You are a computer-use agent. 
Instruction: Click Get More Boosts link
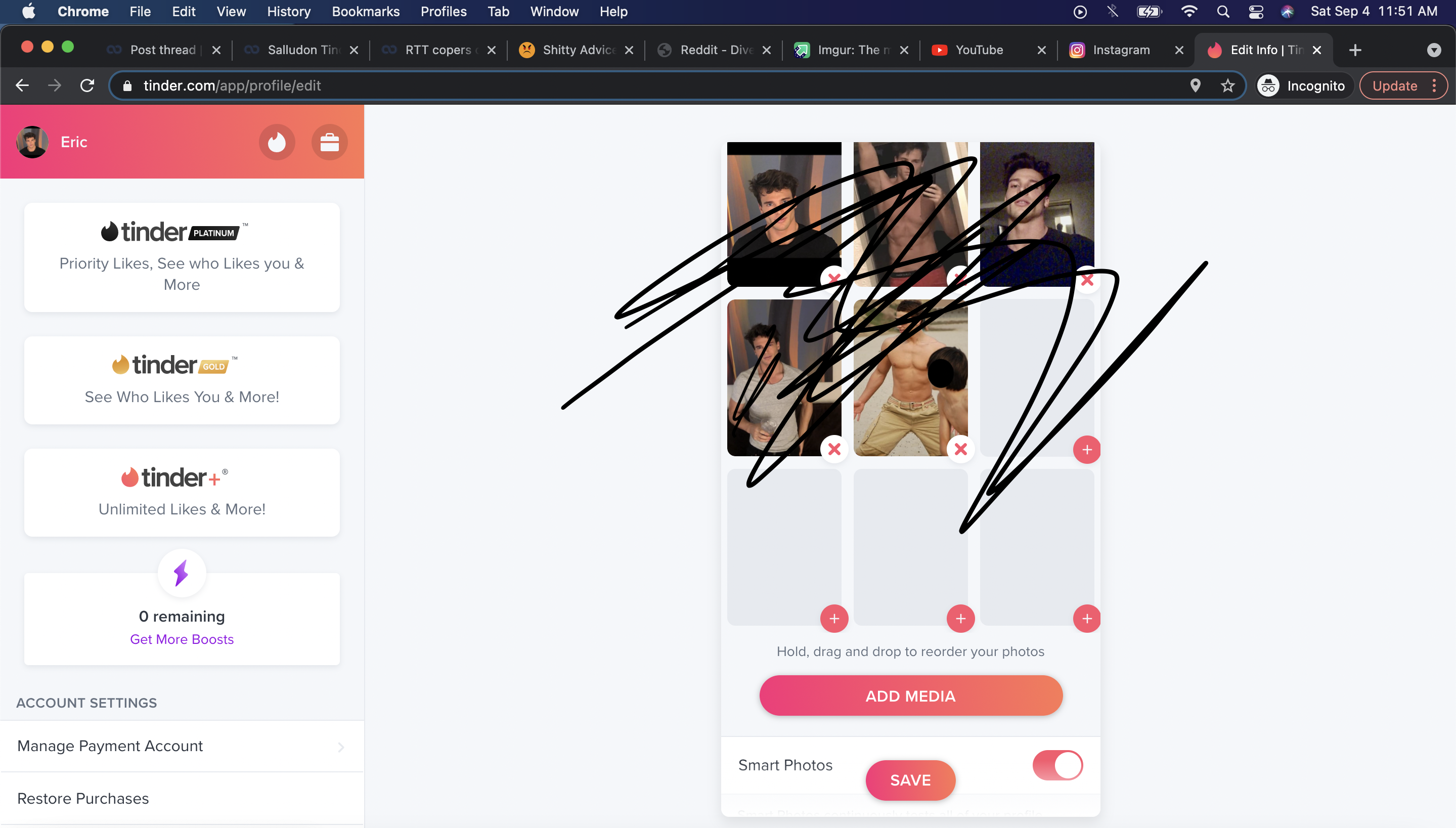pos(182,639)
